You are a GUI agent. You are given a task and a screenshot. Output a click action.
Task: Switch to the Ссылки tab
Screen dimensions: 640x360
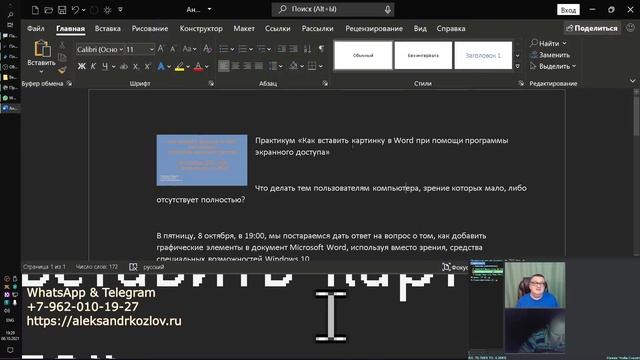point(278,29)
